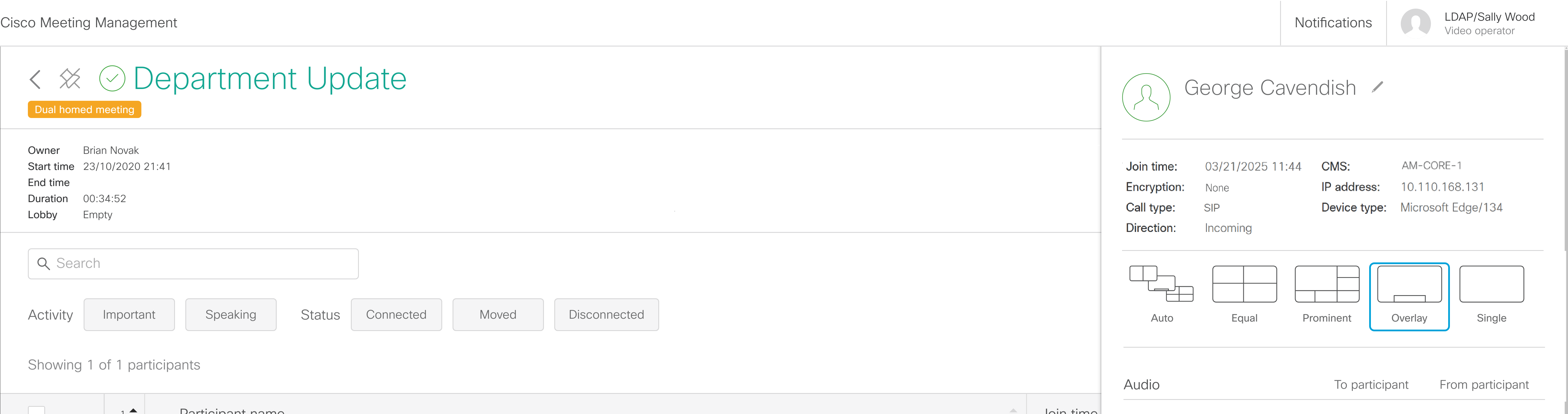The width and height of the screenshot is (1568, 414).
Task: Sort by the Participant name column header
Action: 232,410
